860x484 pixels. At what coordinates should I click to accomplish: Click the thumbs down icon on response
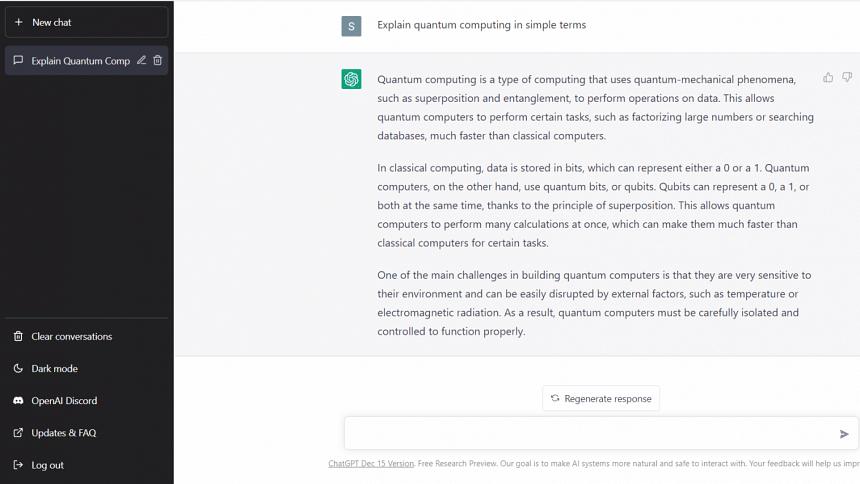pos(847,78)
